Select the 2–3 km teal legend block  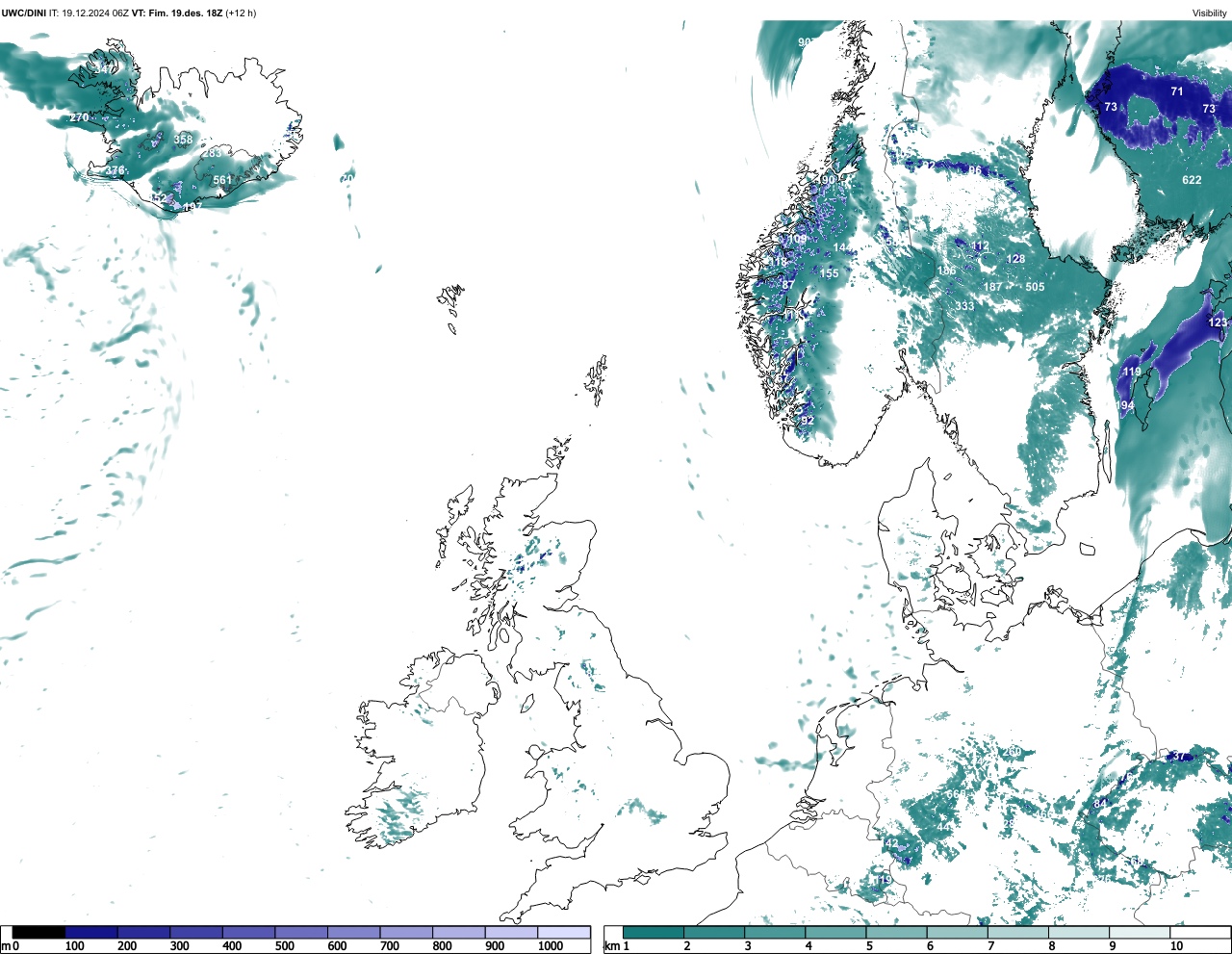click(x=714, y=932)
